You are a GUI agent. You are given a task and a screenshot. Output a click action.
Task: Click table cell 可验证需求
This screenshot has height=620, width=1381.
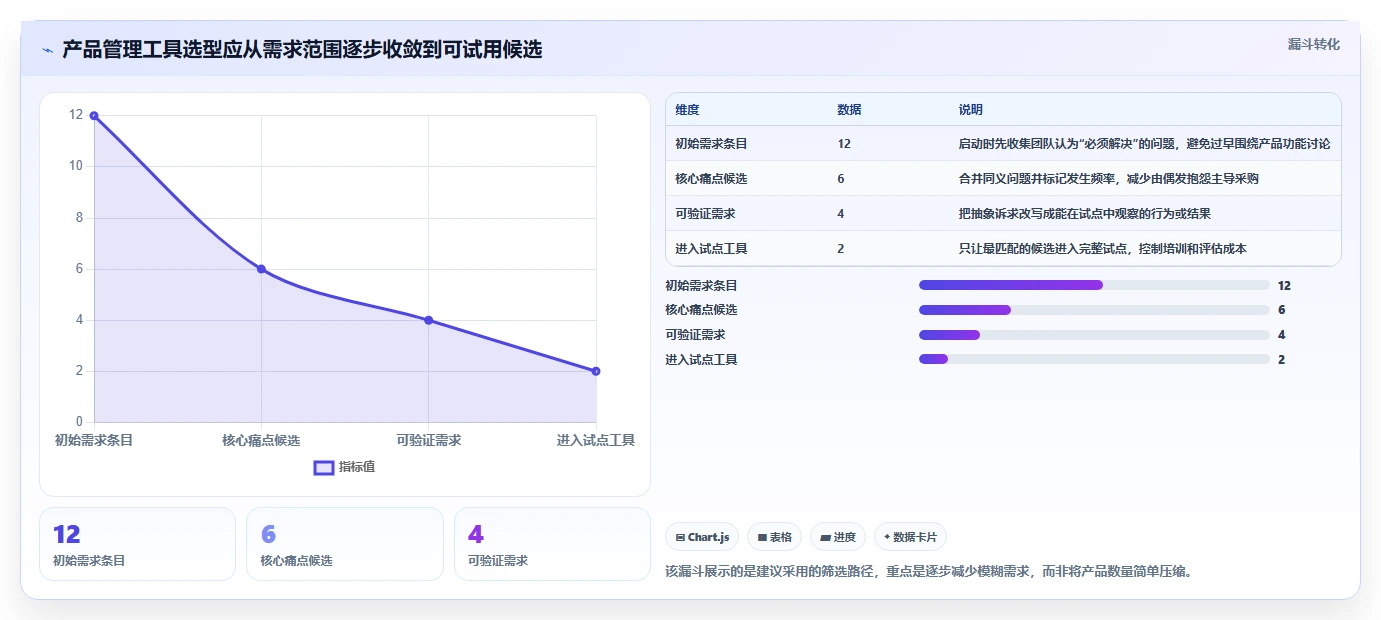[x=705, y=214]
